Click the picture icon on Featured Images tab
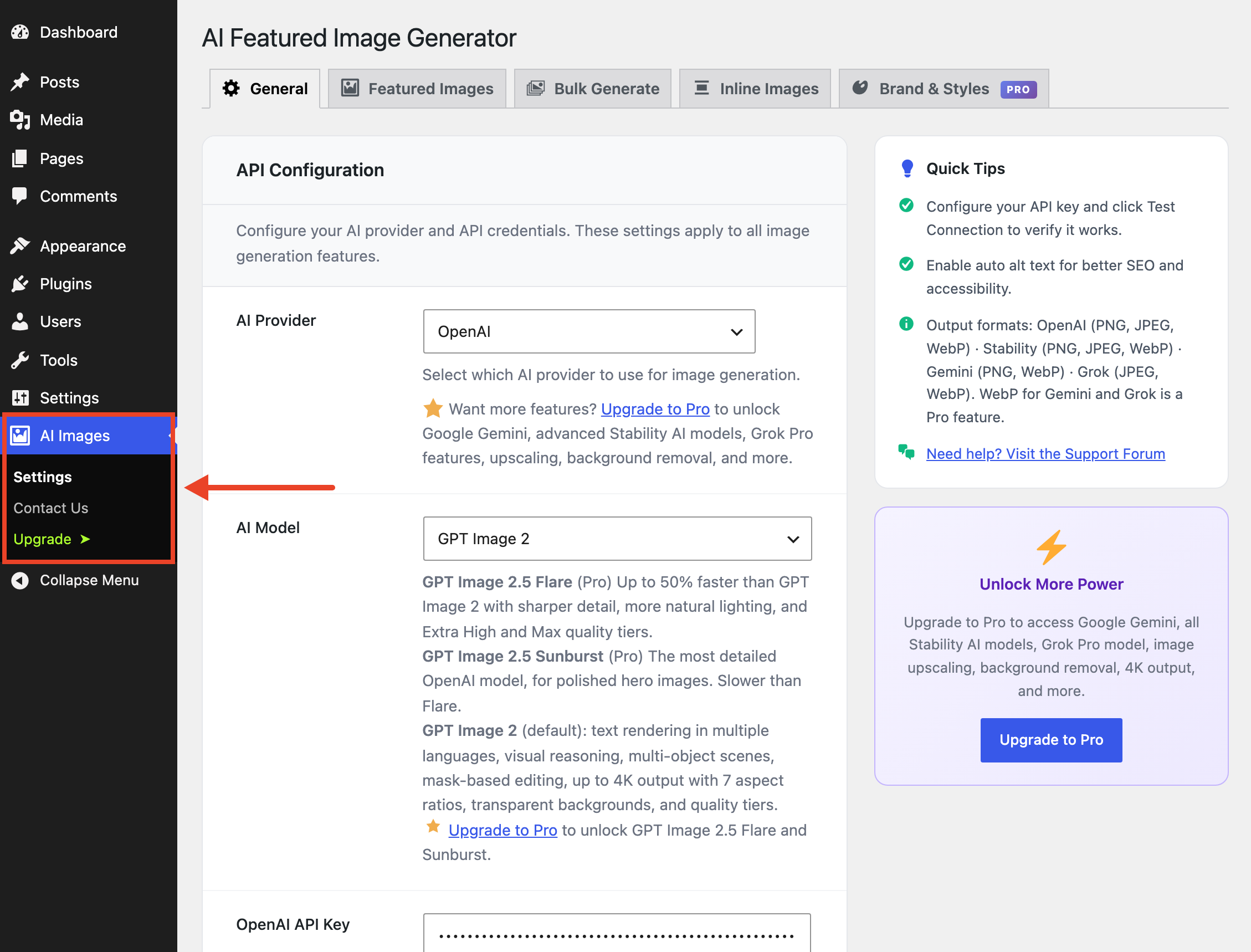This screenshot has height=952, width=1251. click(350, 88)
